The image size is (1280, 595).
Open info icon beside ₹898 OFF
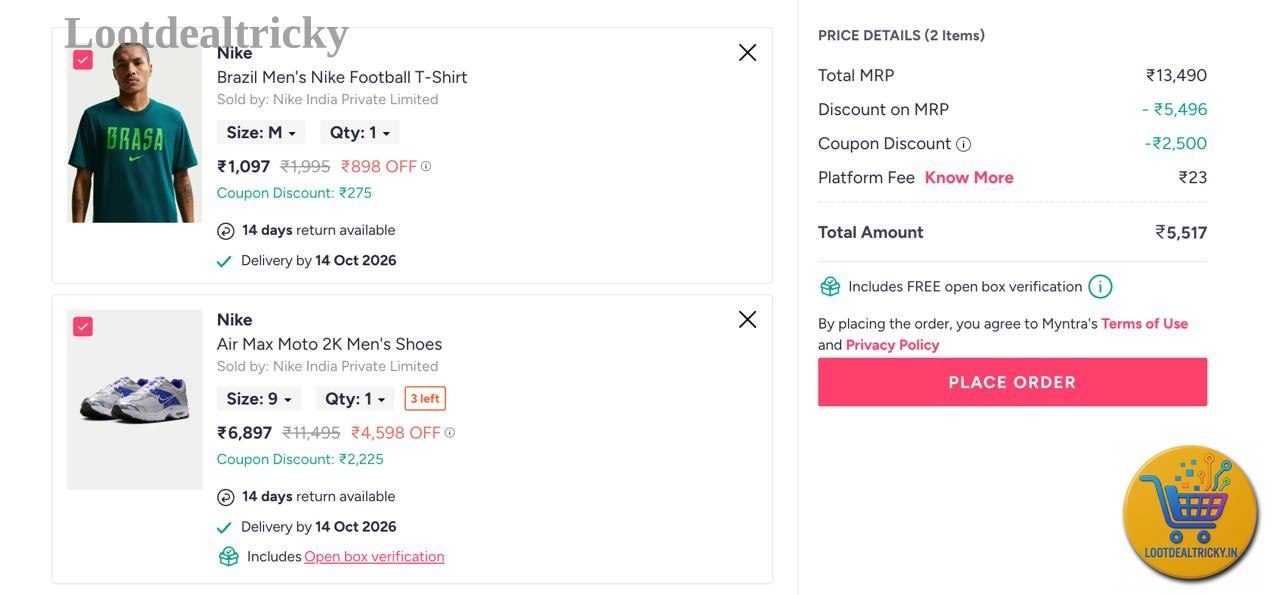426,167
